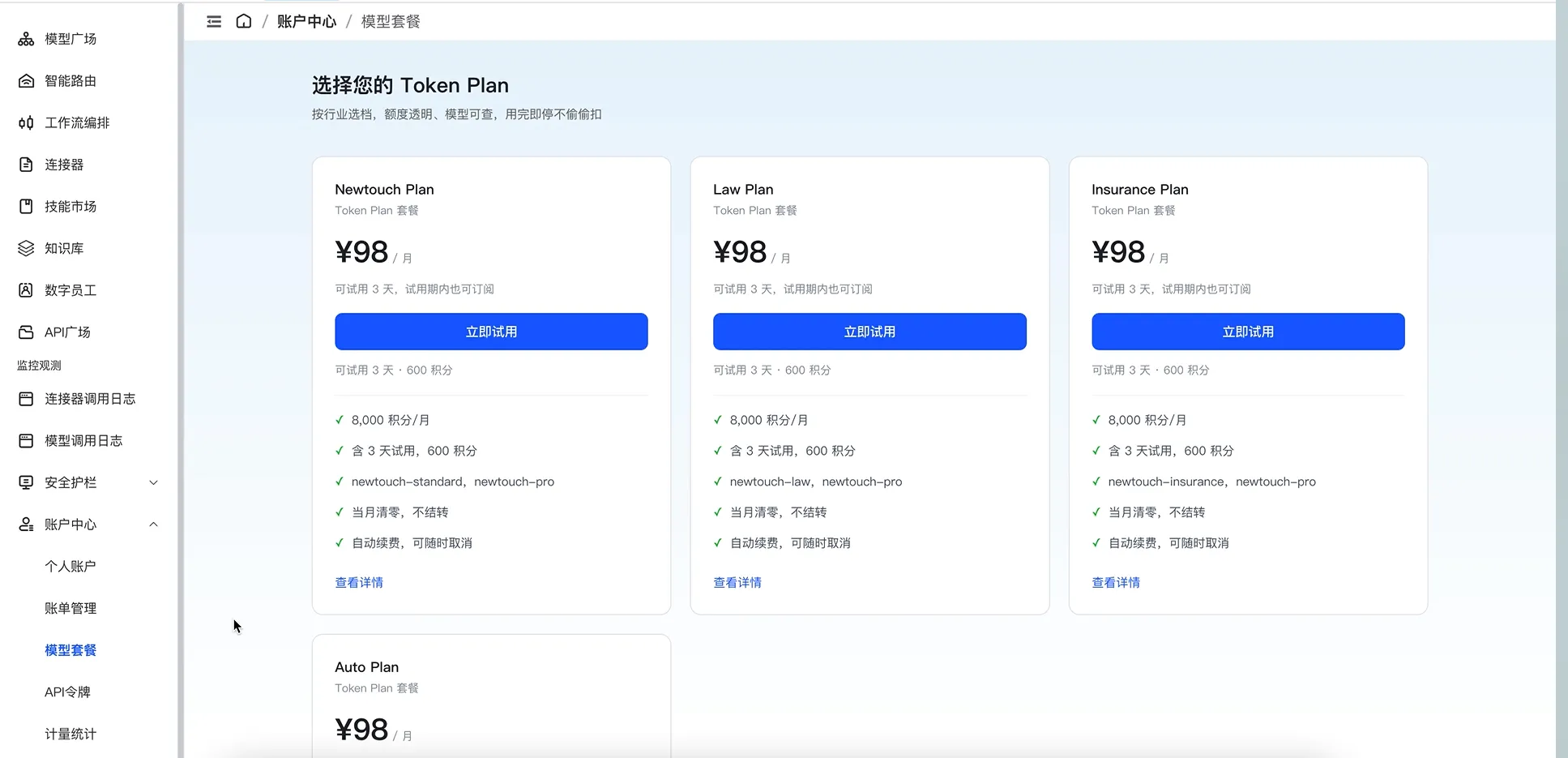Select 模型套餐 submenu item
The height and width of the screenshot is (758, 1568).
pyautogui.click(x=70, y=650)
